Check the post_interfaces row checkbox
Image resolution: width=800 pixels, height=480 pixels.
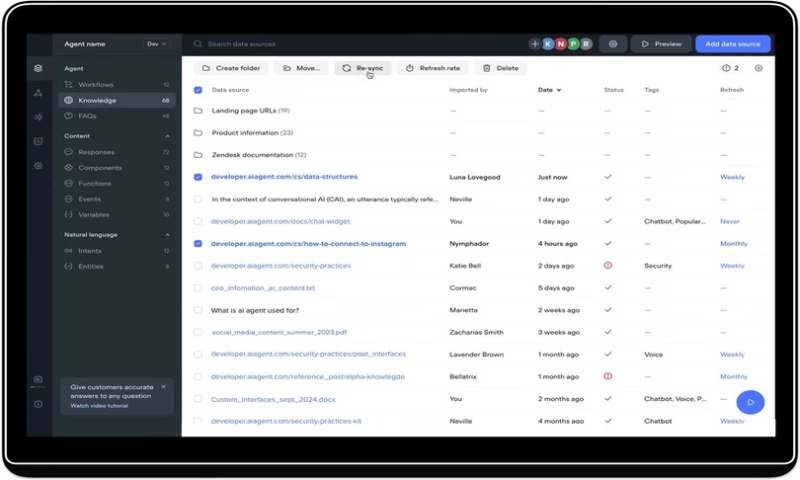(198, 355)
